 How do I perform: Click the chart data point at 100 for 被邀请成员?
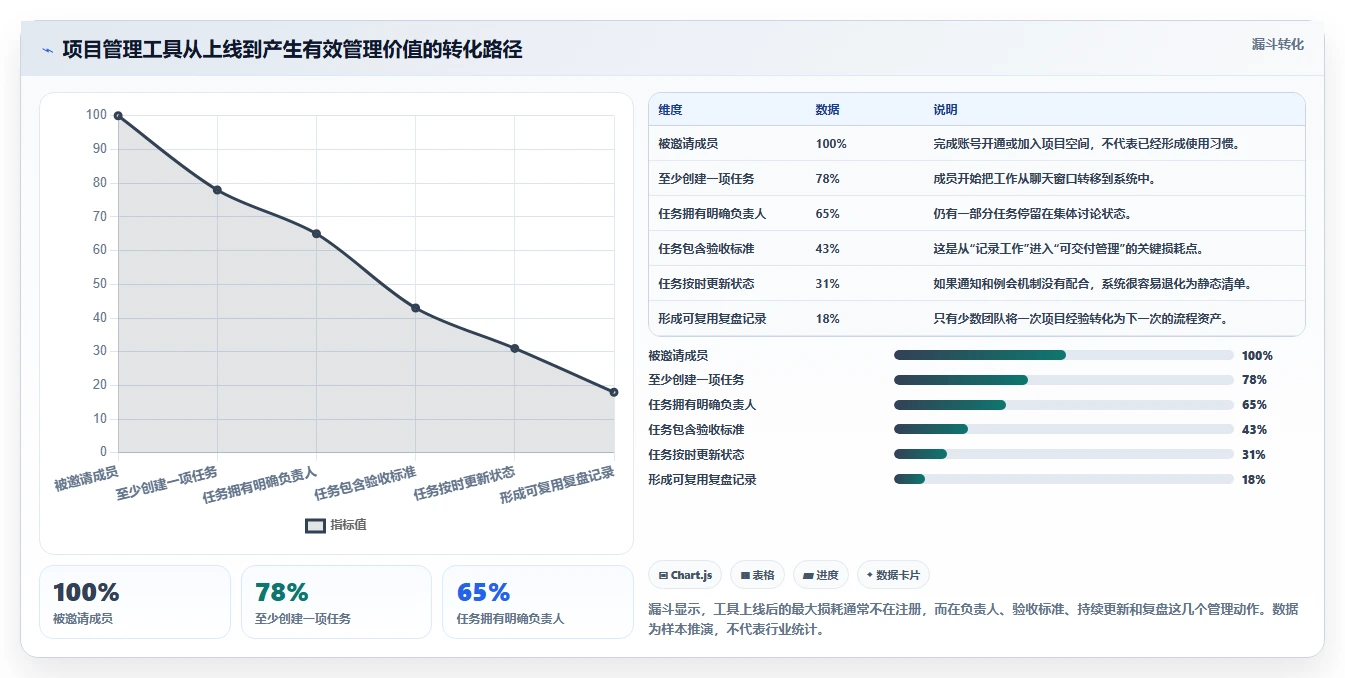tap(118, 116)
